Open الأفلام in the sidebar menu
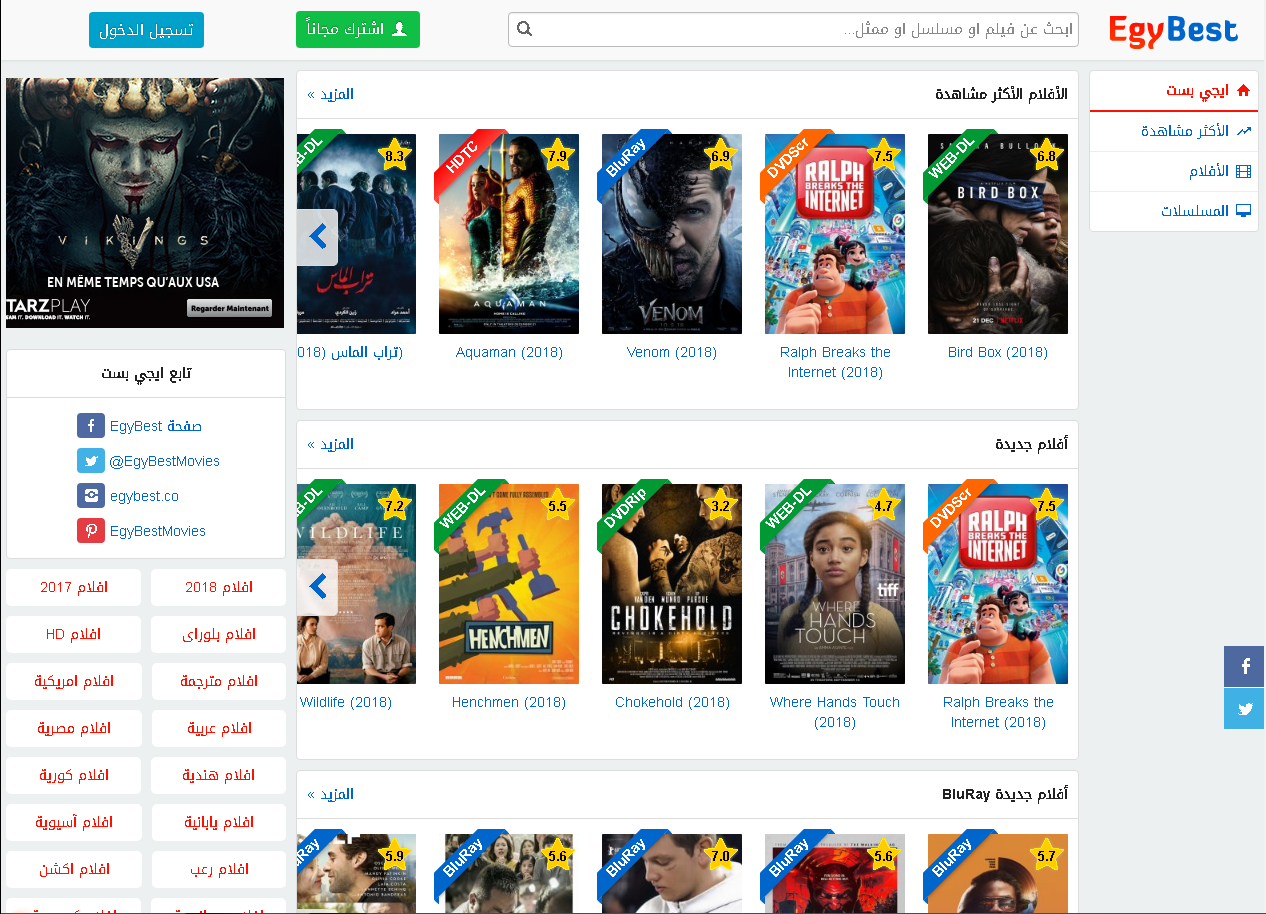 [x=1174, y=171]
